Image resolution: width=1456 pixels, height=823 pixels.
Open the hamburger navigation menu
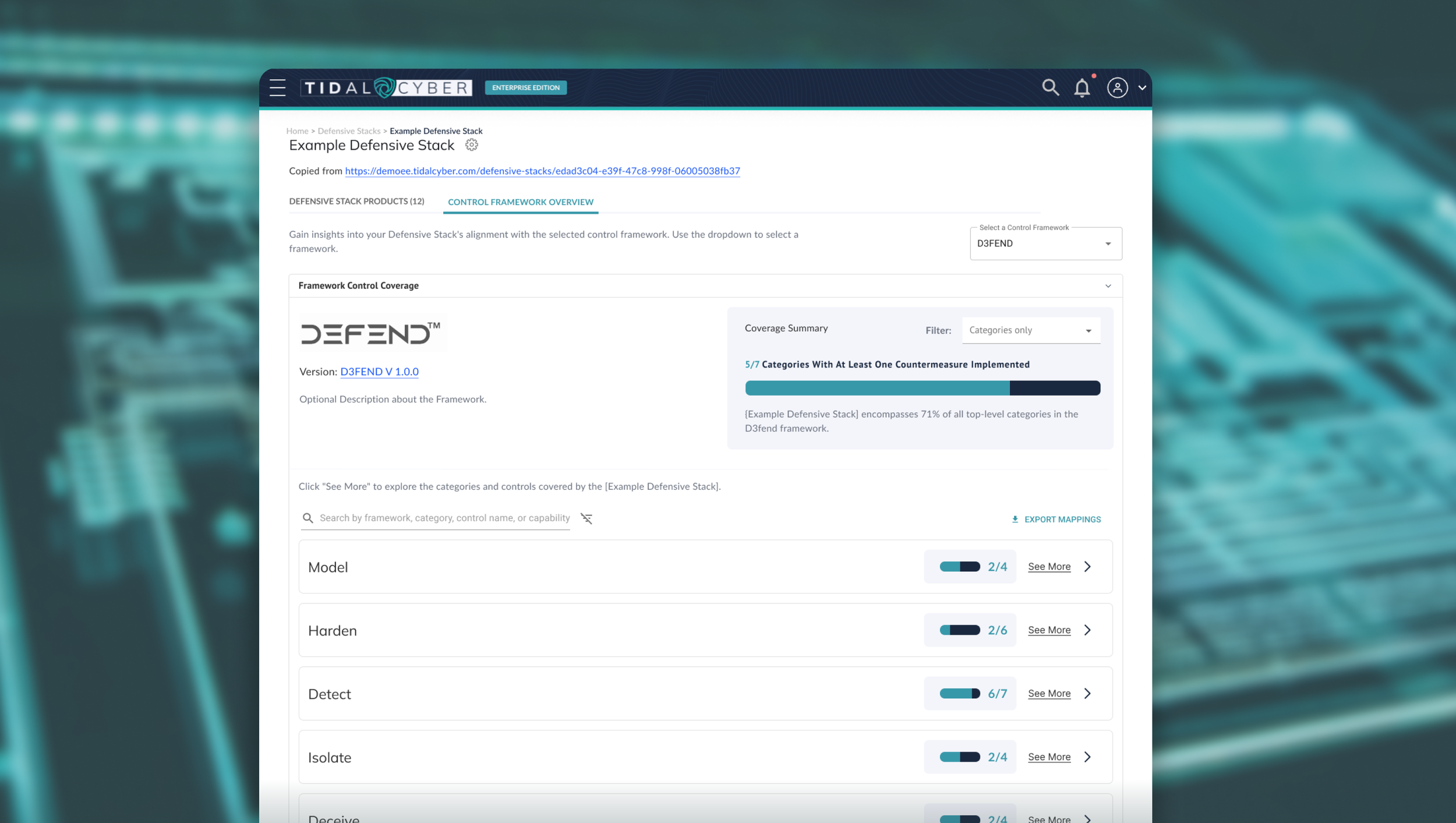click(277, 87)
